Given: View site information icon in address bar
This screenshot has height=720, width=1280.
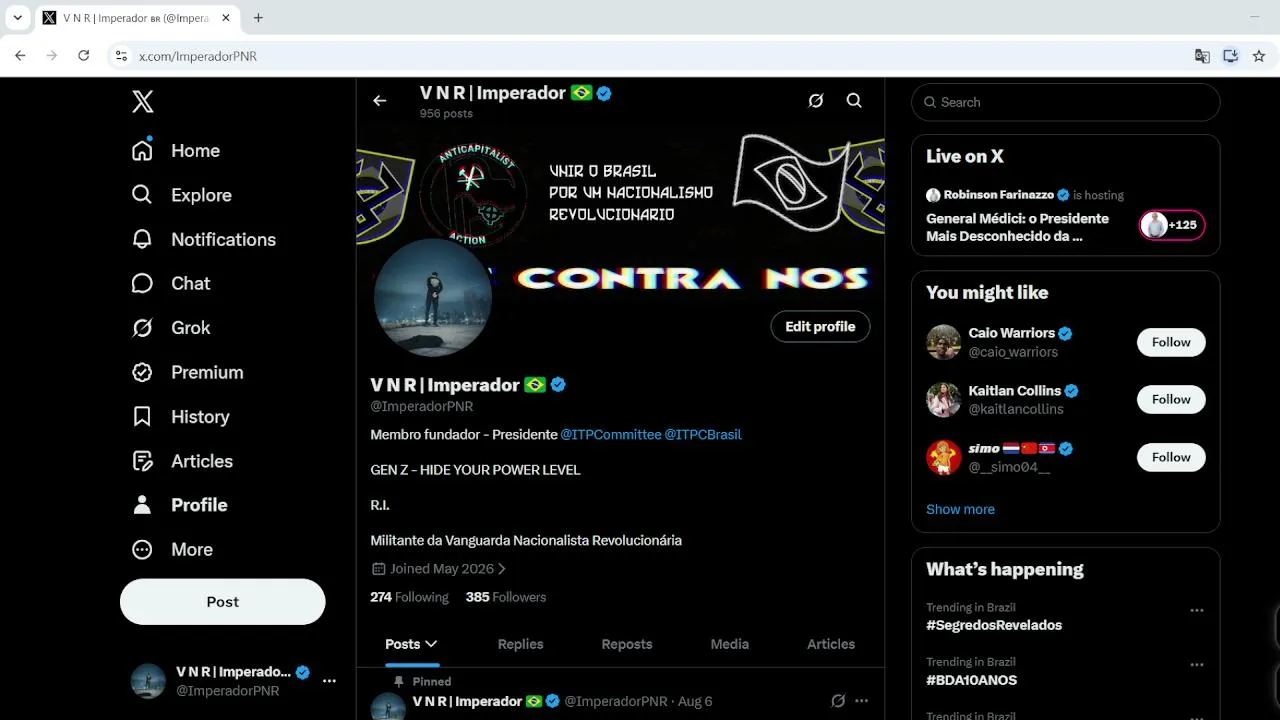Looking at the screenshot, I should [x=121, y=56].
